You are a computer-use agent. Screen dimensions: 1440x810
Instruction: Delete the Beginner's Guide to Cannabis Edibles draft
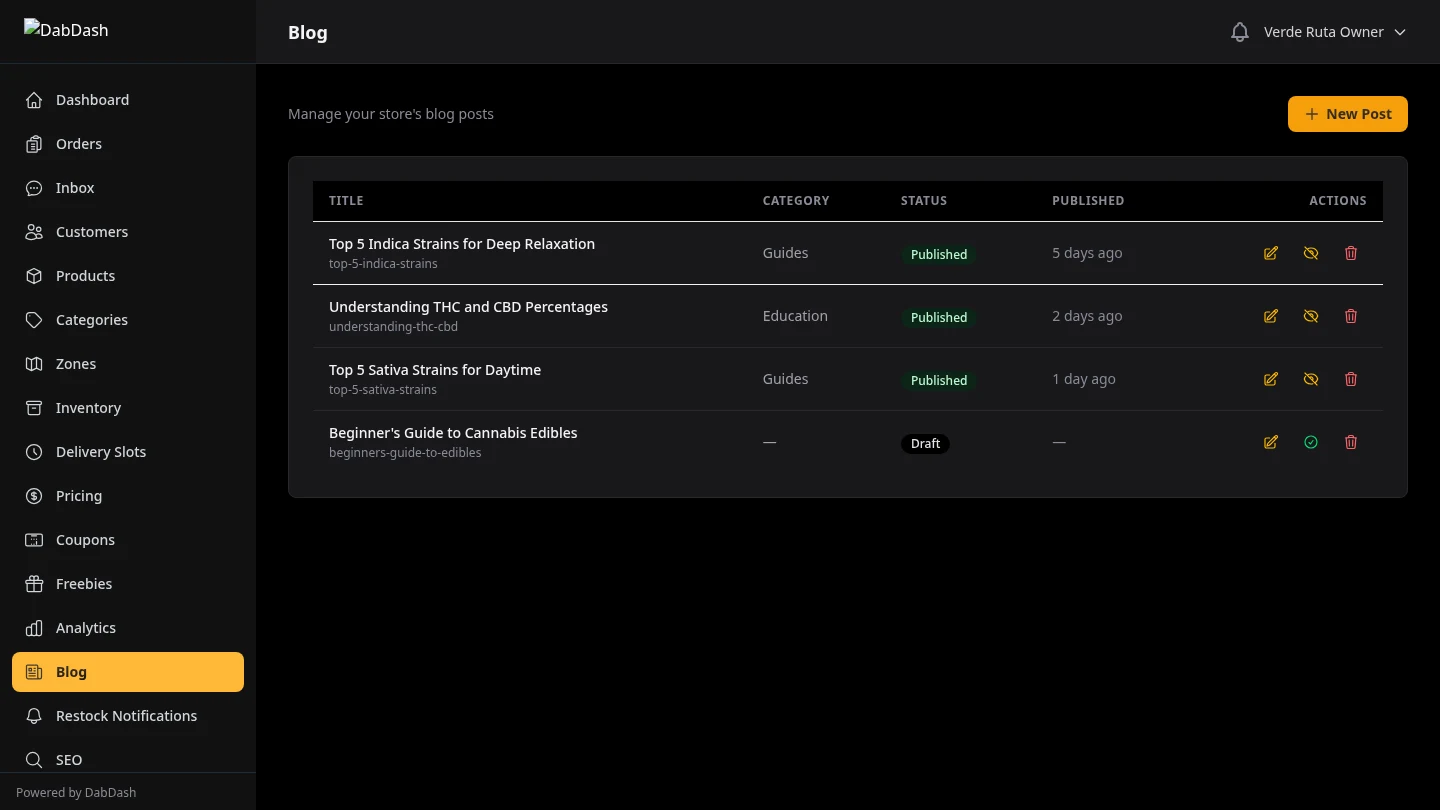point(1351,441)
